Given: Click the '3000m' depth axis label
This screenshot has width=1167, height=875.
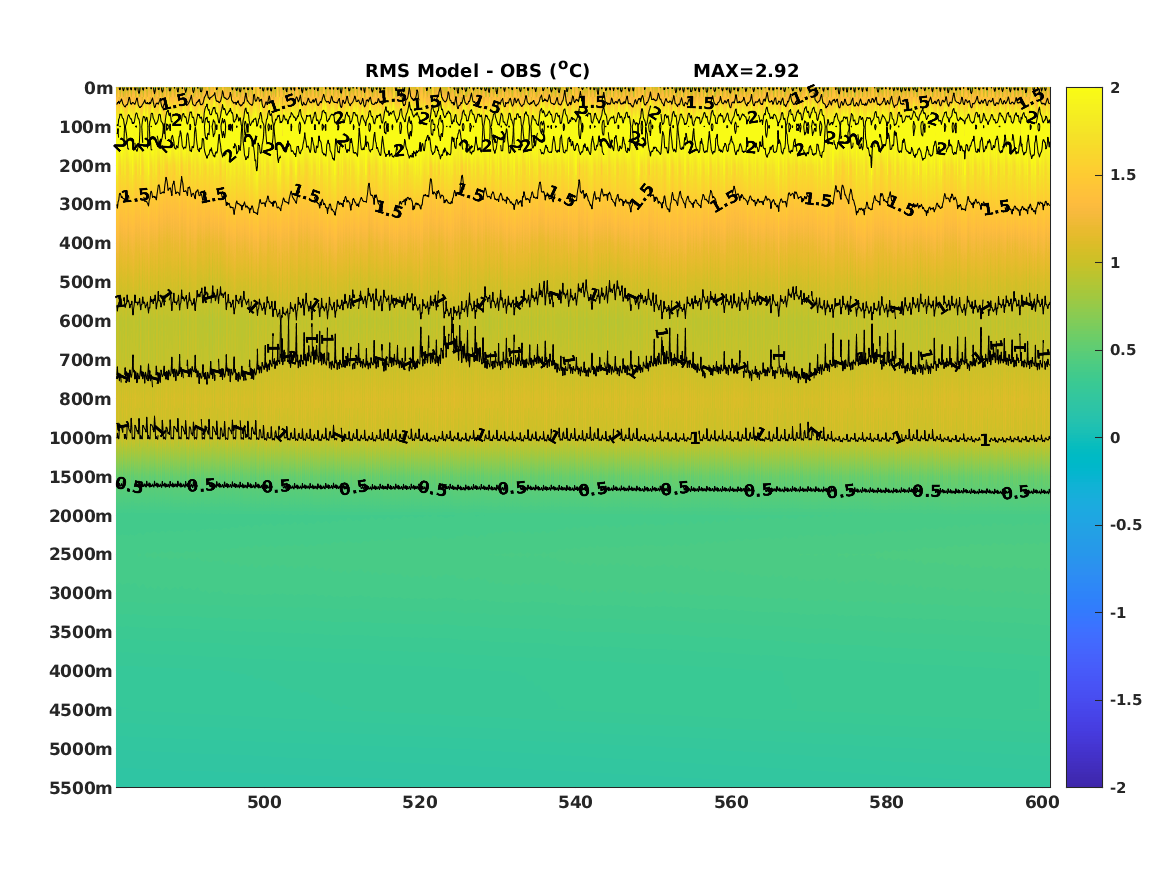Looking at the screenshot, I should click(x=81, y=593).
